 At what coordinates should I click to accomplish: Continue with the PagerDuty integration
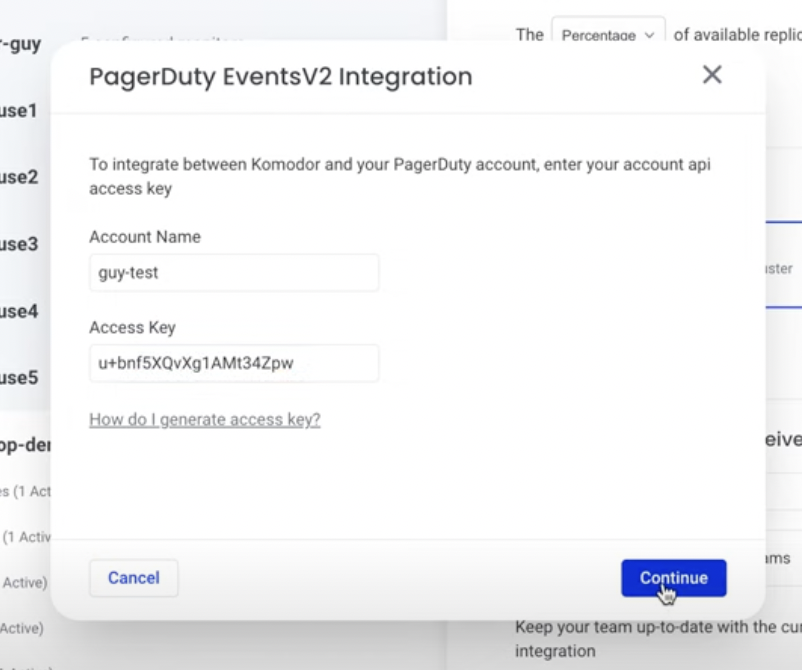point(674,578)
